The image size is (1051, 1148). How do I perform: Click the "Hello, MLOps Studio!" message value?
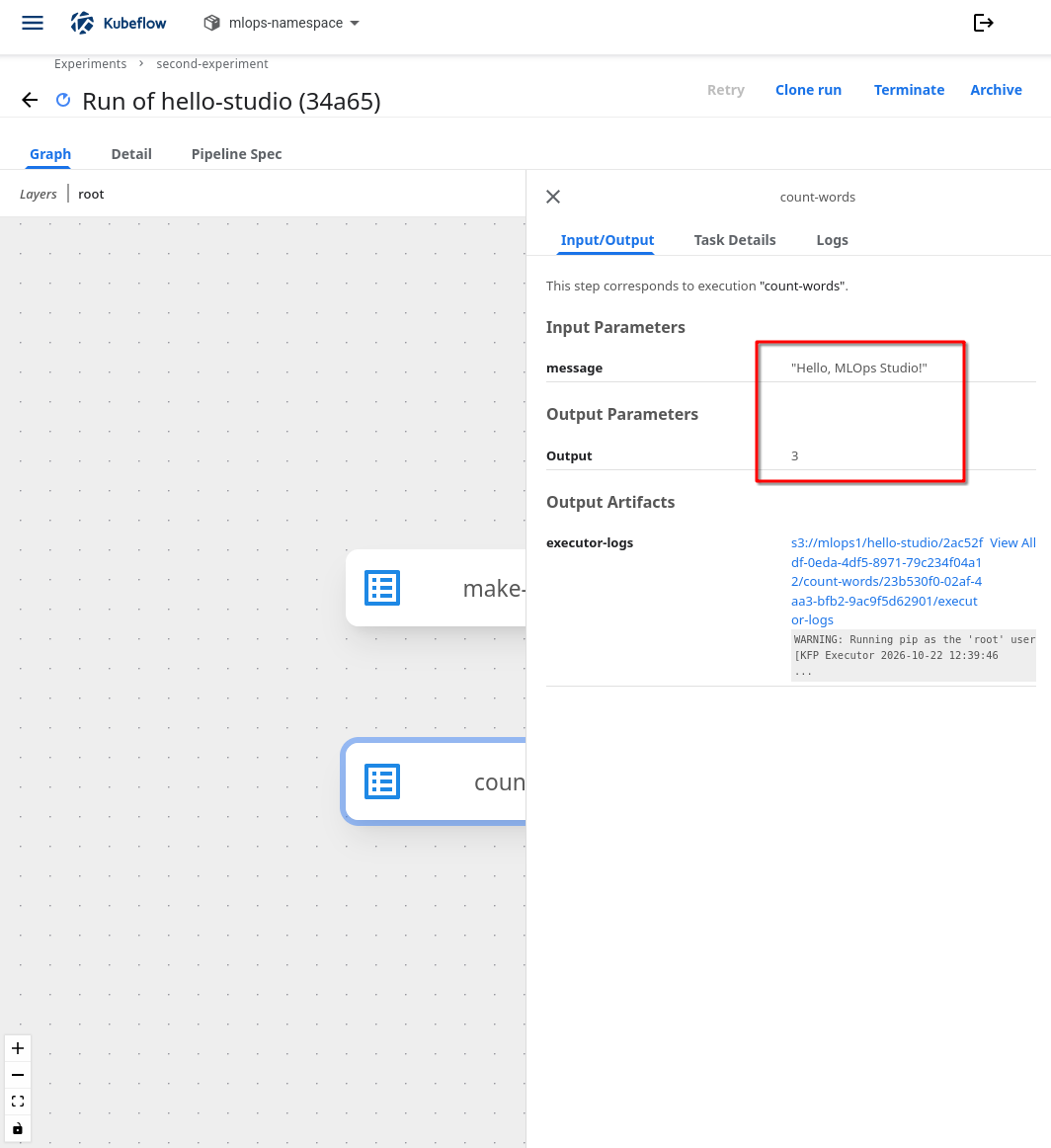pyautogui.click(x=859, y=368)
